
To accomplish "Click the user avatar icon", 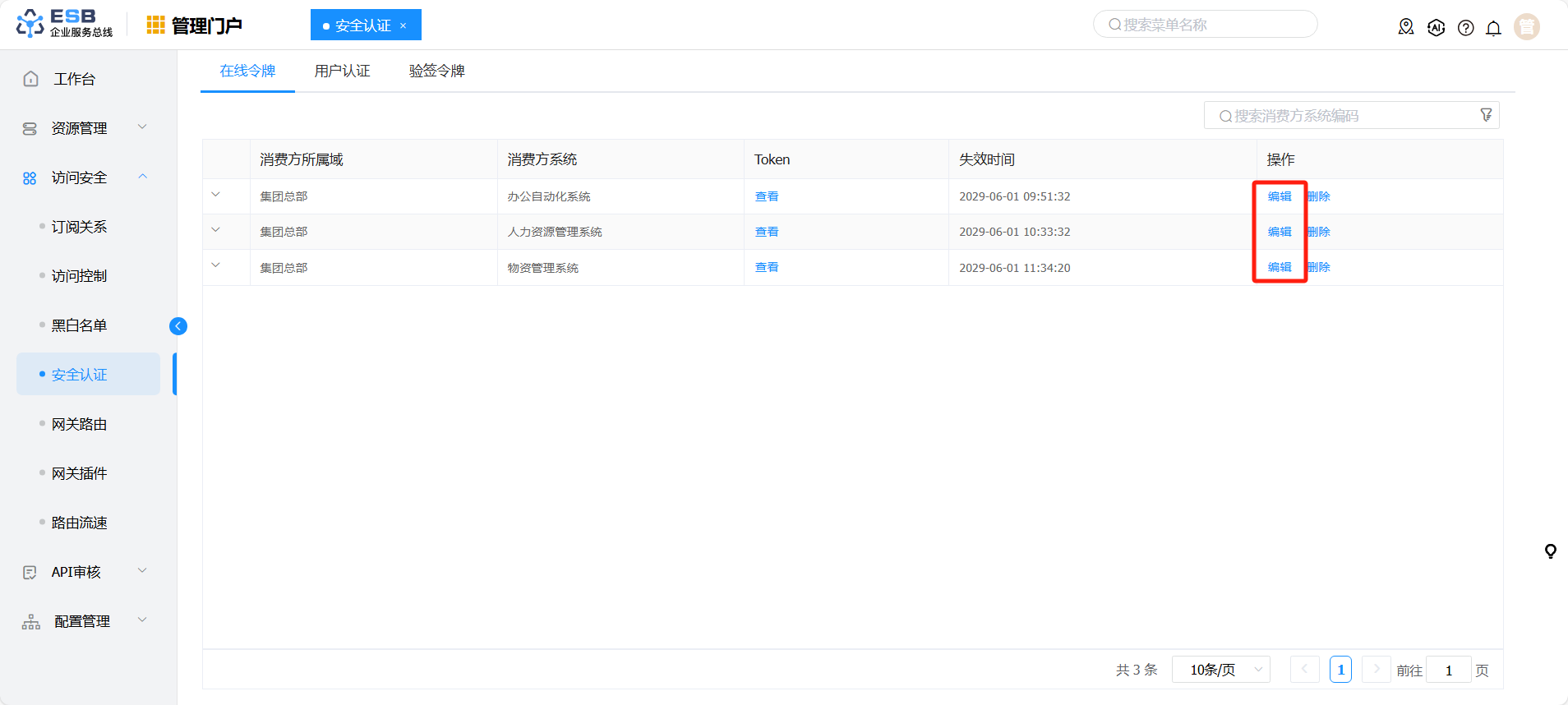I will [x=1526, y=27].
